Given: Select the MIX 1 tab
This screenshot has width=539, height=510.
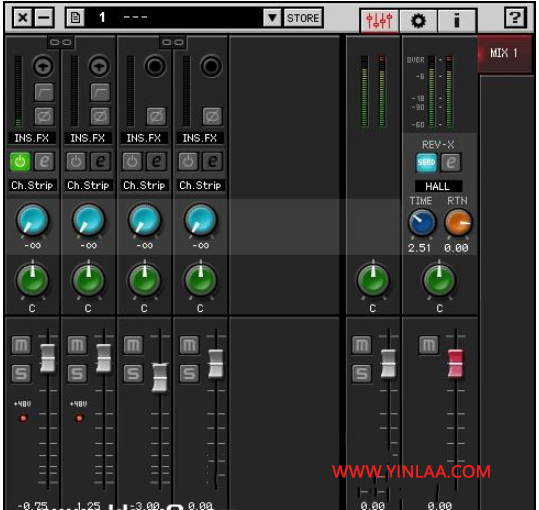Looking at the screenshot, I should (x=504, y=53).
